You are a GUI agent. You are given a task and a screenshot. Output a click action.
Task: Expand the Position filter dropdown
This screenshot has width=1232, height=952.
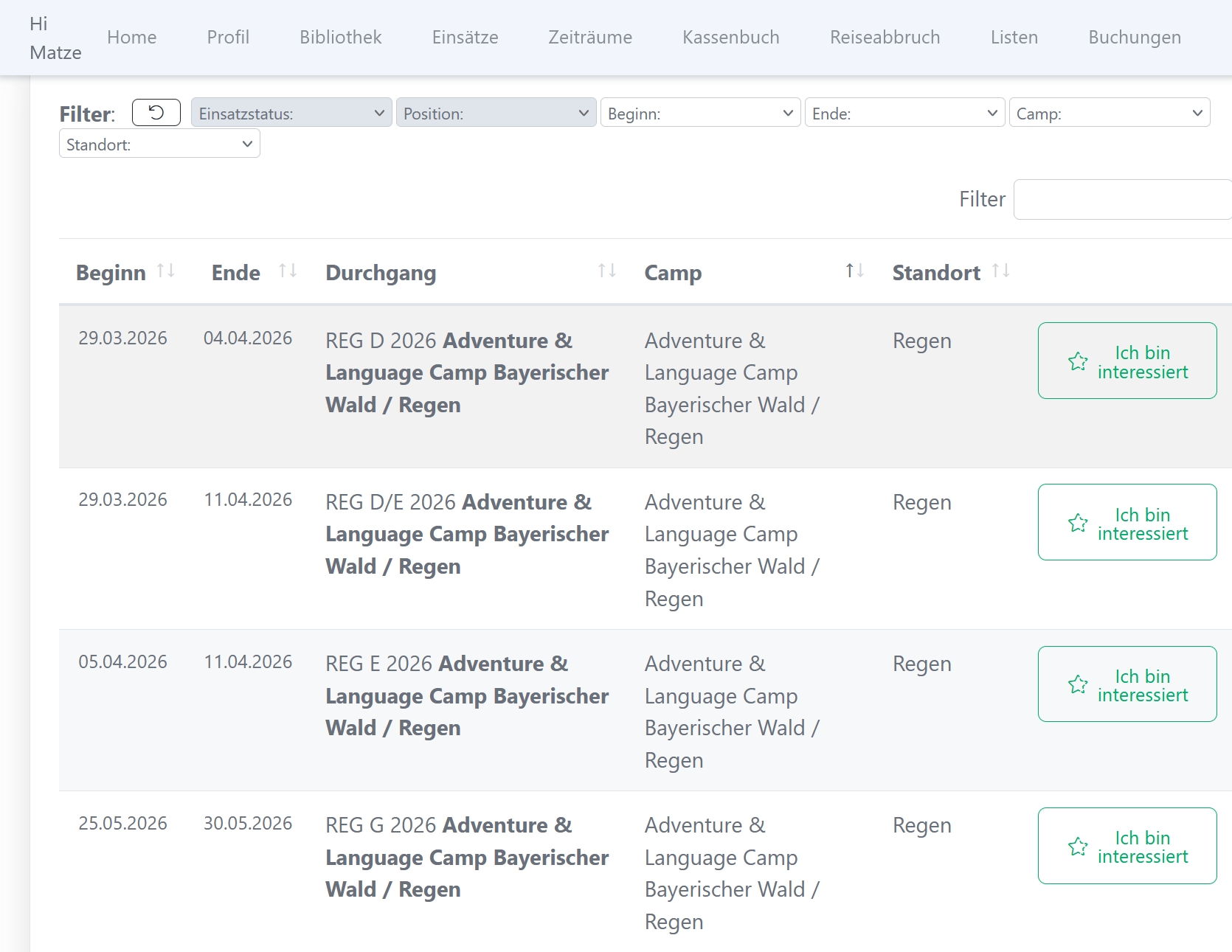tap(496, 114)
